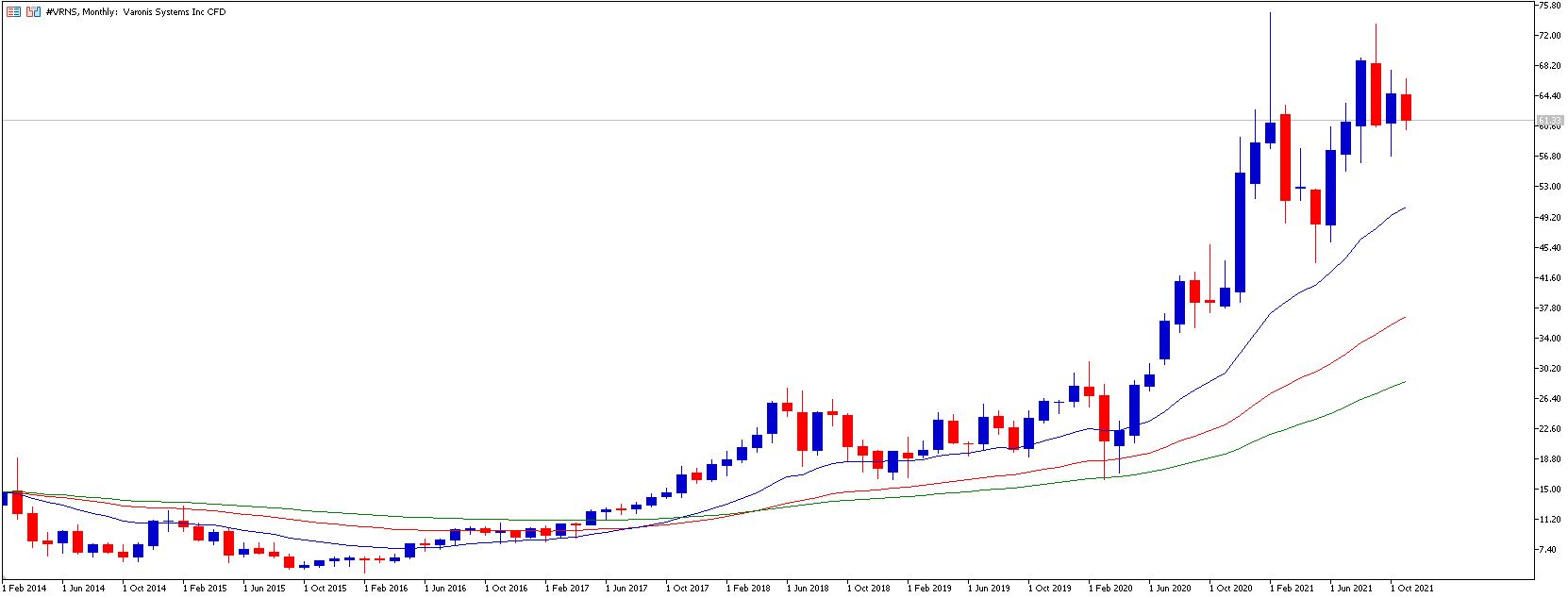Click the 7.40 price scale label
The width and height of the screenshot is (1568, 598).
1547,550
